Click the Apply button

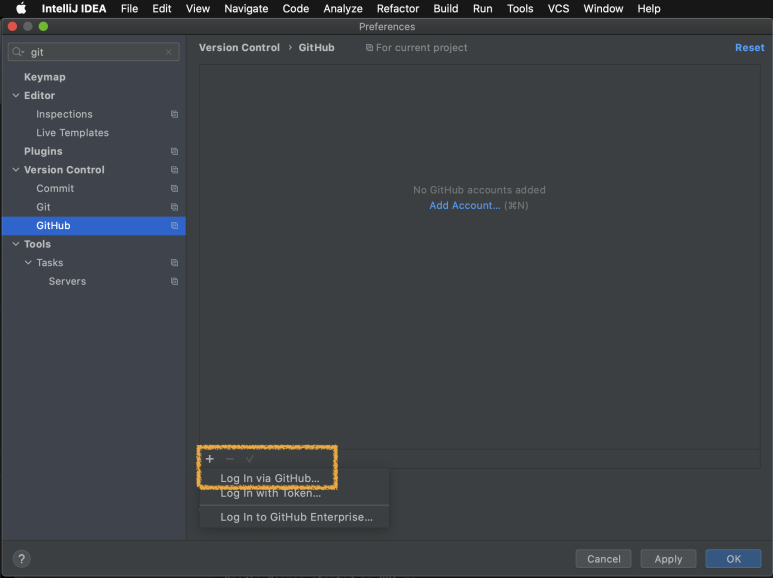coord(668,559)
